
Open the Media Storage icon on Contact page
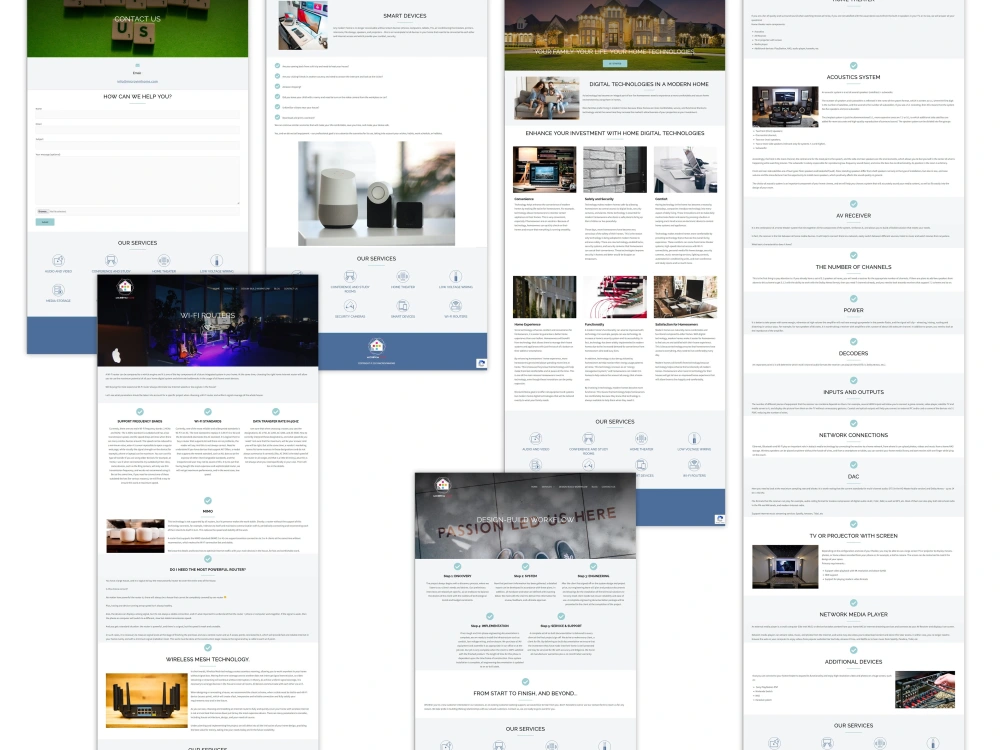59,290
